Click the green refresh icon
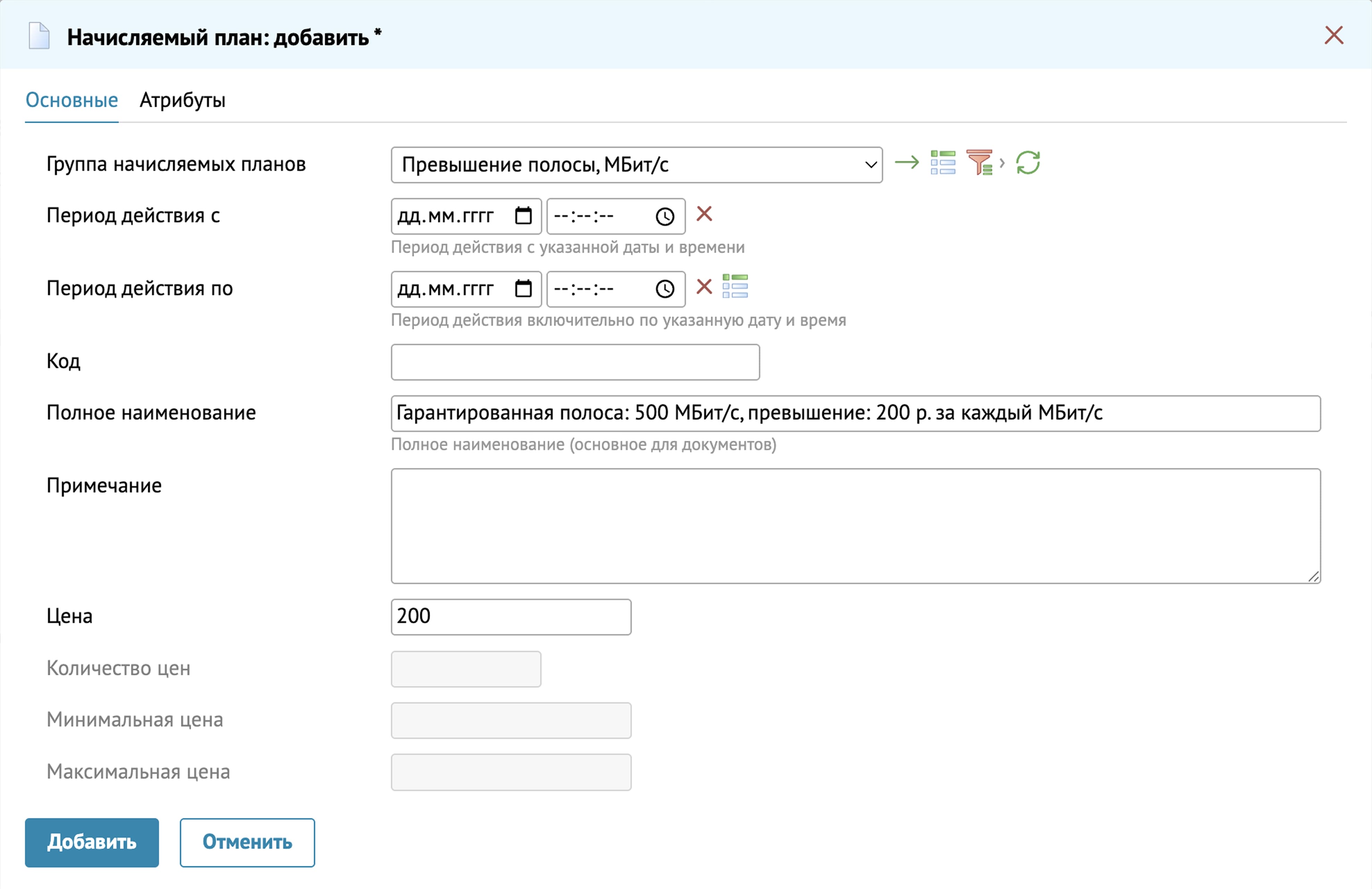 pos(1028,163)
